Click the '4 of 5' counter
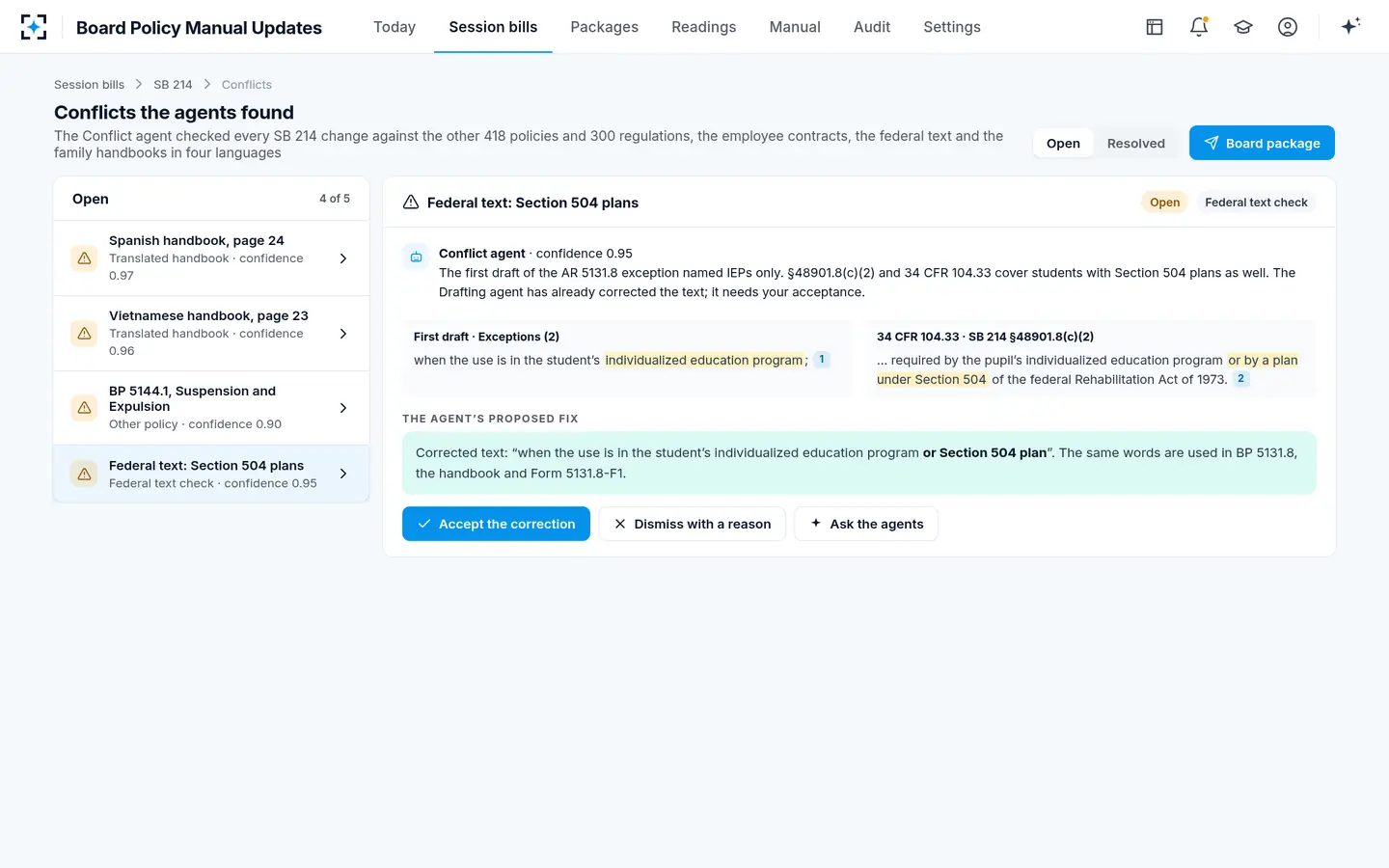1389x868 pixels. pyautogui.click(x=335, y=199)
